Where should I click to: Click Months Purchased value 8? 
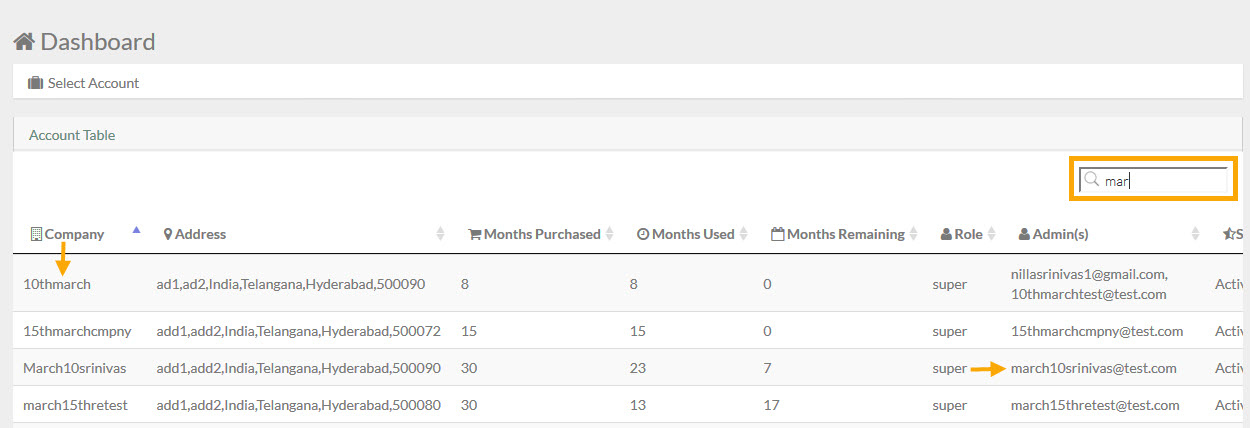[465, 284]
